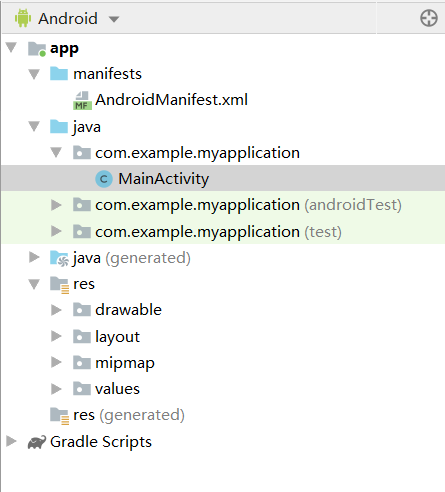Click the Gradle elephant icon

[x=37, y=442]
